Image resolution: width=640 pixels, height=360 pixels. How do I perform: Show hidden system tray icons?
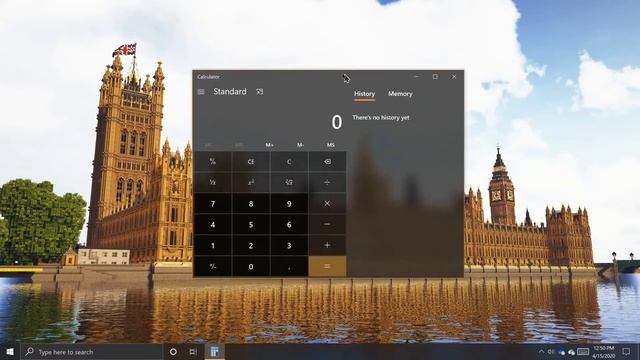point(541,351)
